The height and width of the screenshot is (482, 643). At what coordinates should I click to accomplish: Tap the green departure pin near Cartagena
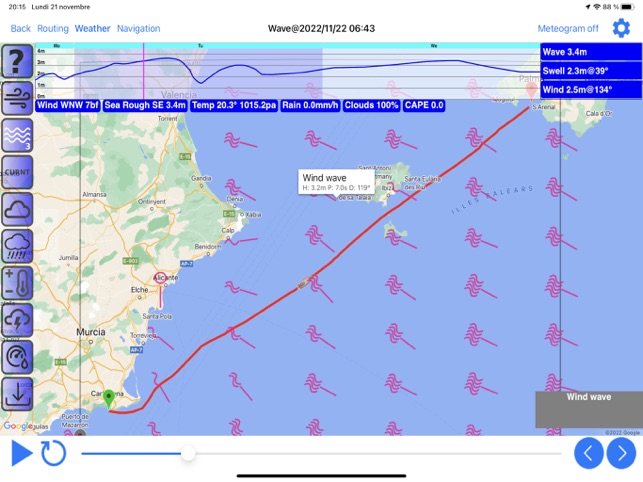tap(109, 399)
